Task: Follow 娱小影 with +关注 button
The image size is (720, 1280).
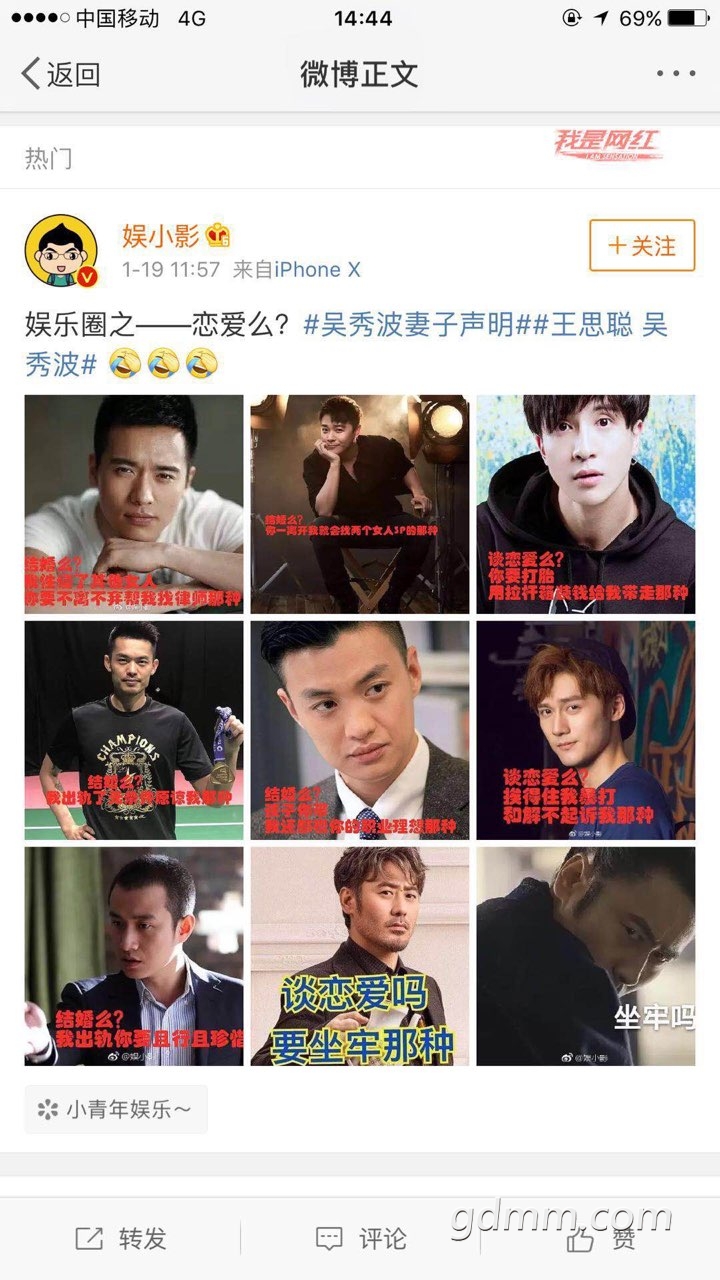Action: (642, 245)
